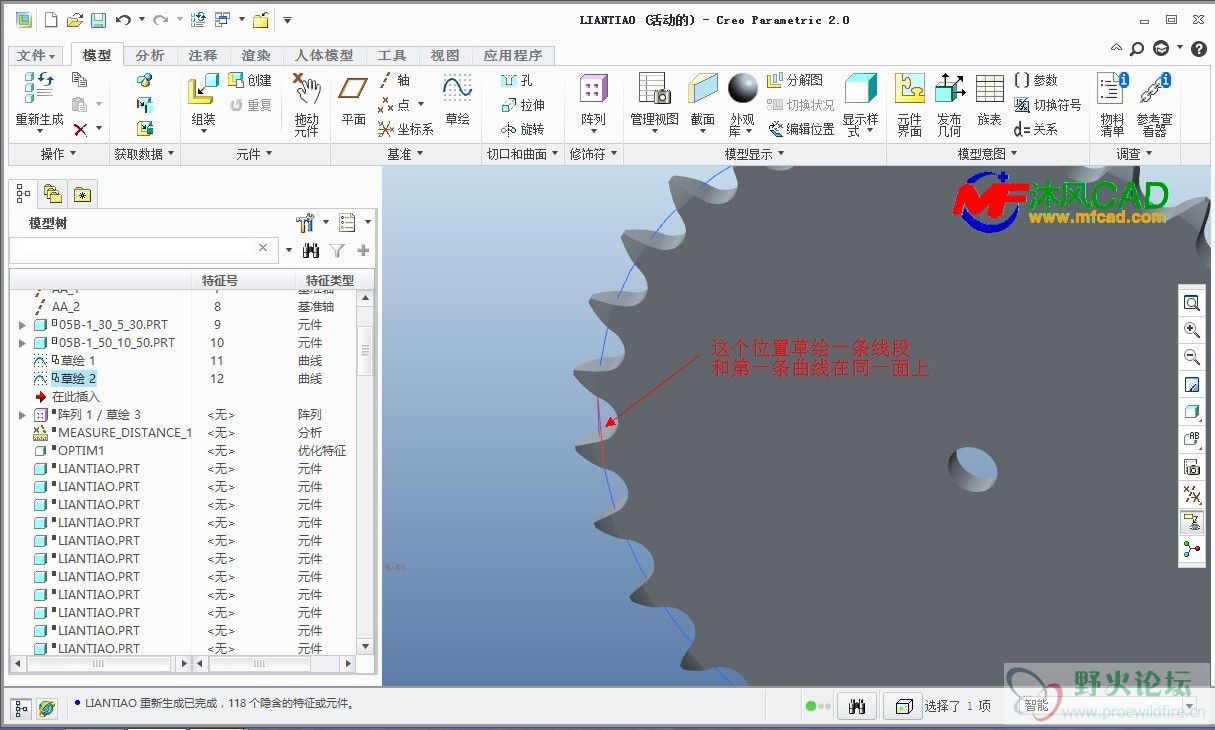Minimize the ribbon with the chevron arrow
This screenshot has height=730, width=1215.
[1117, 48]
